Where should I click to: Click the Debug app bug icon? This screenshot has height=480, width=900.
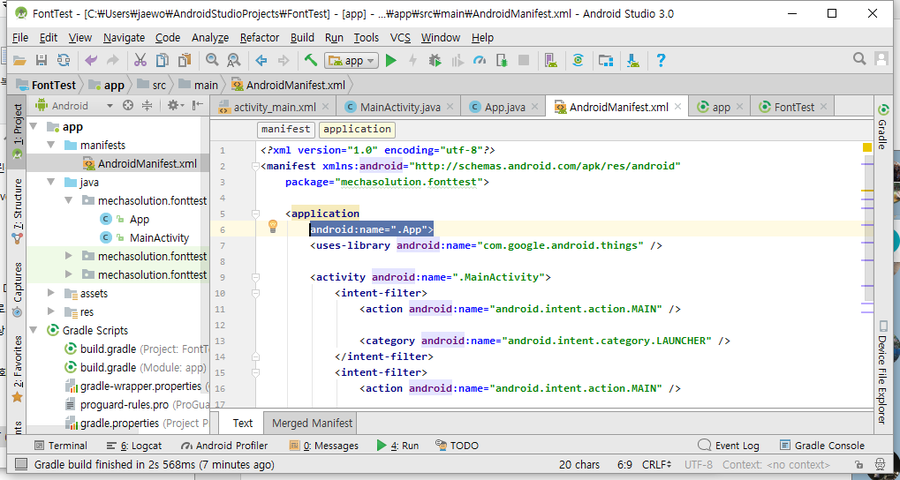(x=435, y=60)
